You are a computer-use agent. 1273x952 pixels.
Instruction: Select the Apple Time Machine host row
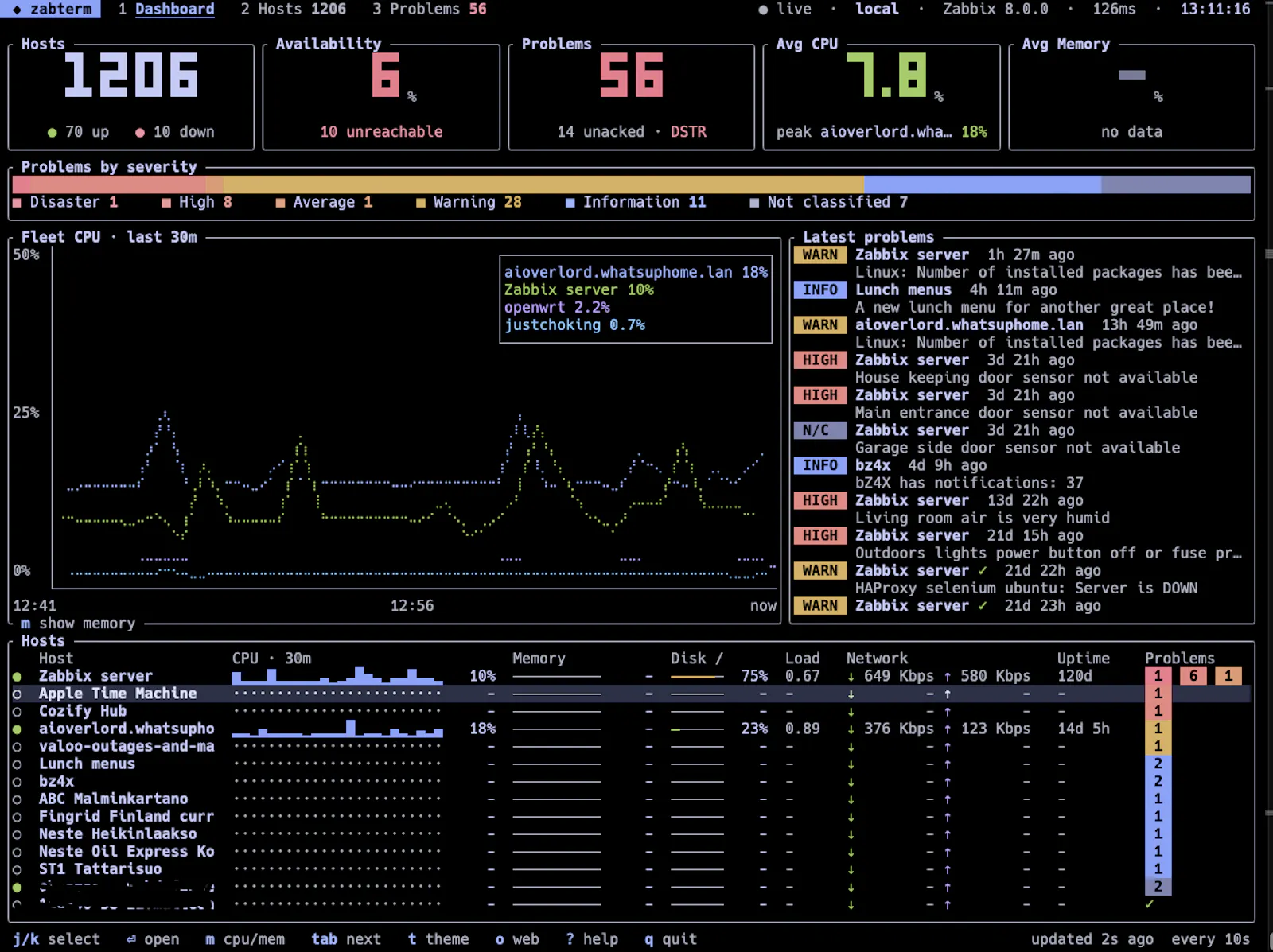point(631,694)
